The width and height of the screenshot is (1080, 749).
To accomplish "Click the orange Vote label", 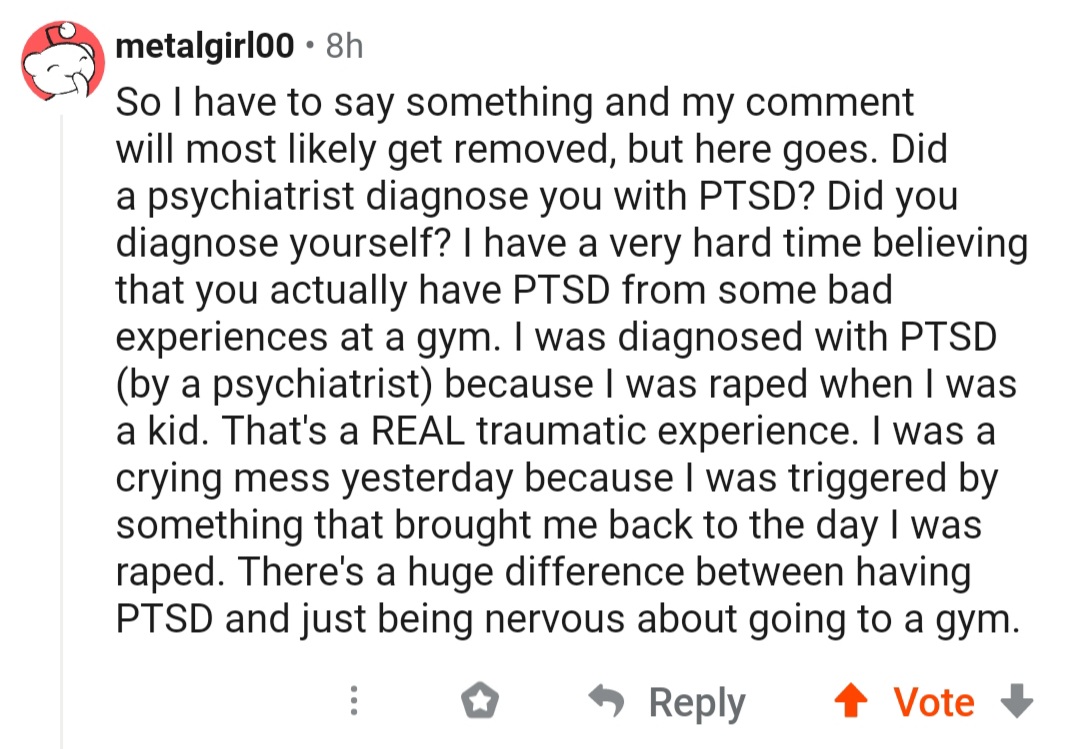I will click(934, 702).
